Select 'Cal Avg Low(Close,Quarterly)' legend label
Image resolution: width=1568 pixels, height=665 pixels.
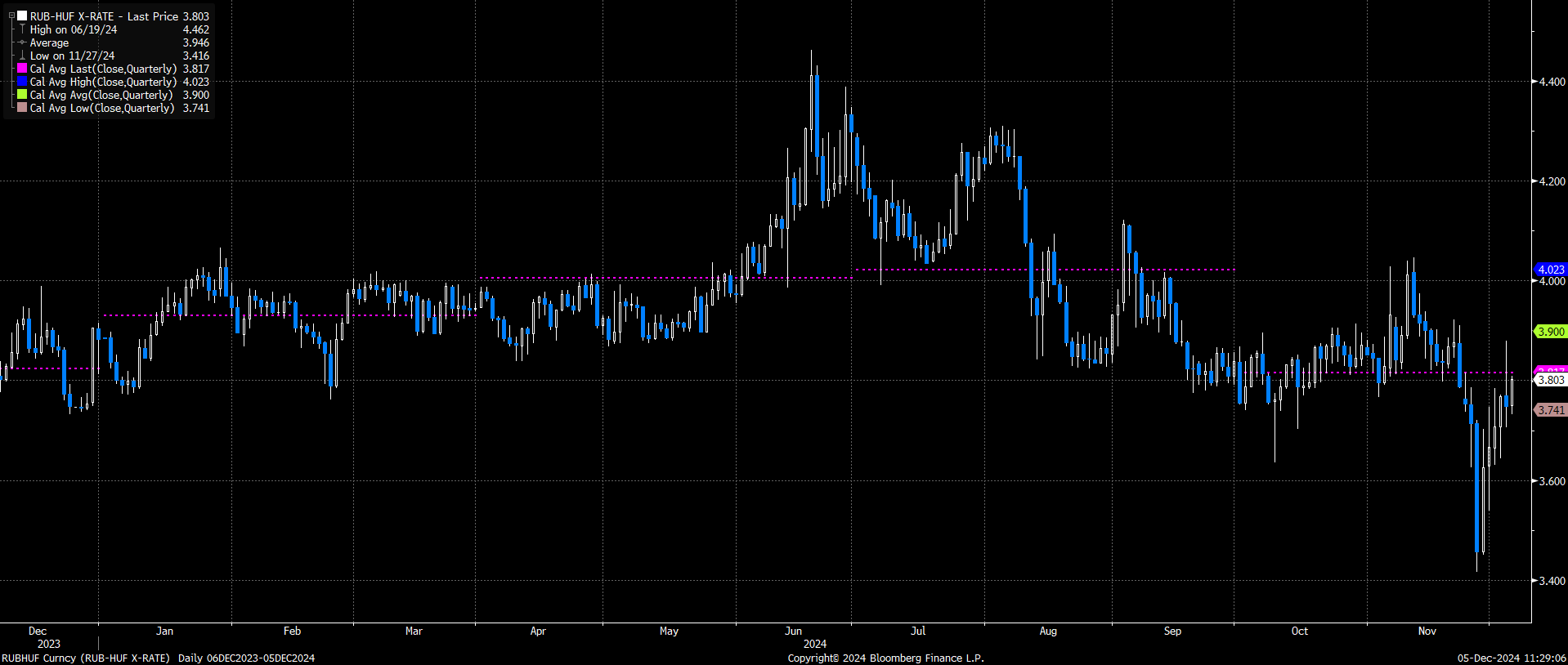click(102, 108)
